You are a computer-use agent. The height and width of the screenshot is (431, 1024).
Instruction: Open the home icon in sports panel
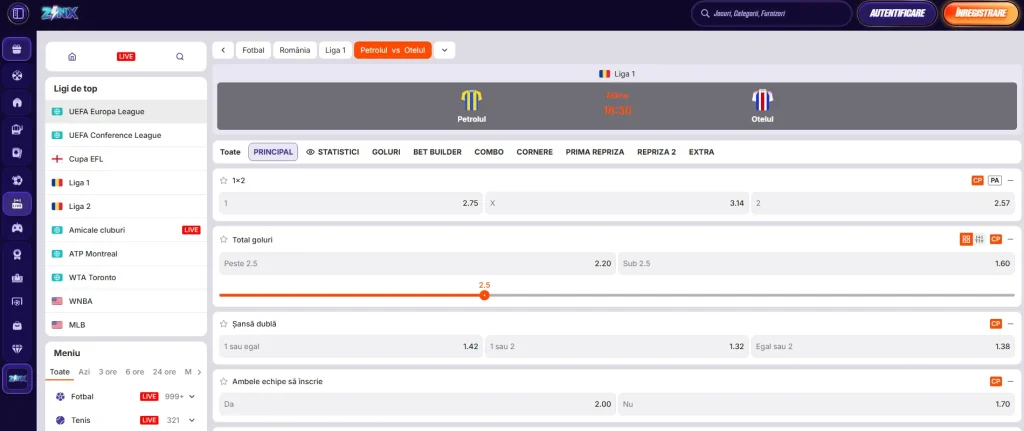pos(72,57)
